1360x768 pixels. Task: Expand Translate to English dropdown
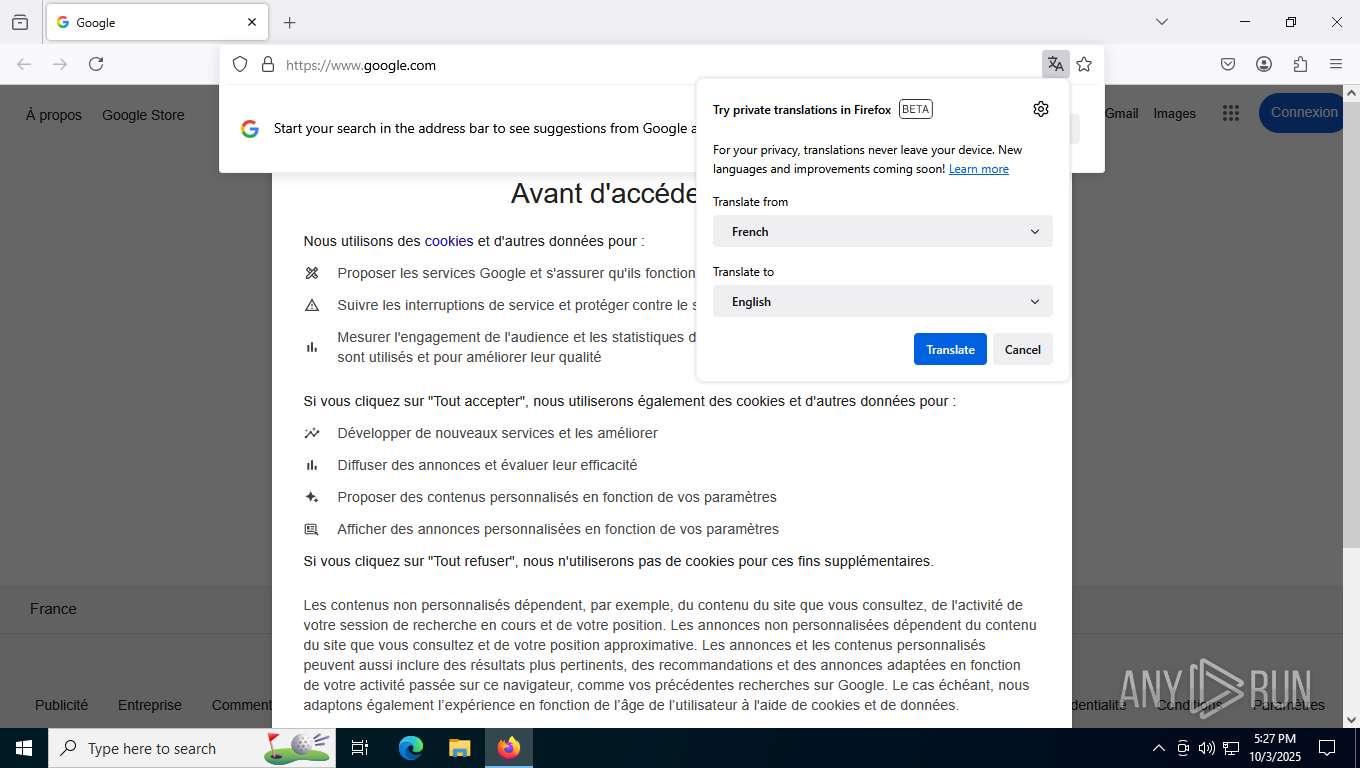click(x=883, y=301)
